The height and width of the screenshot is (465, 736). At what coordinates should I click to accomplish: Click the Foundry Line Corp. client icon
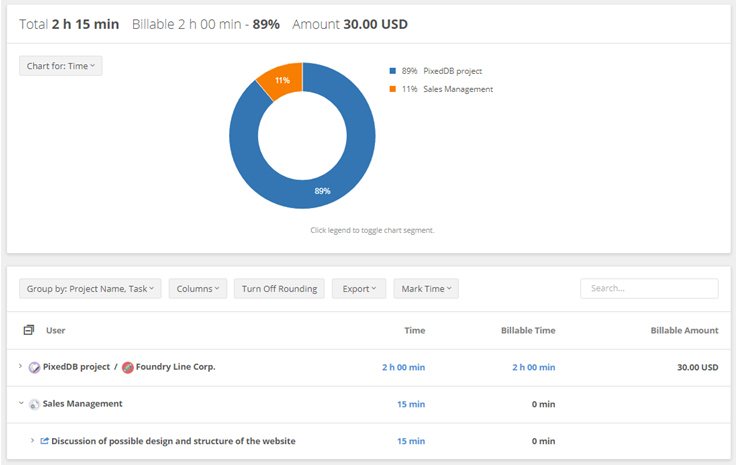[x=128, y=367]
